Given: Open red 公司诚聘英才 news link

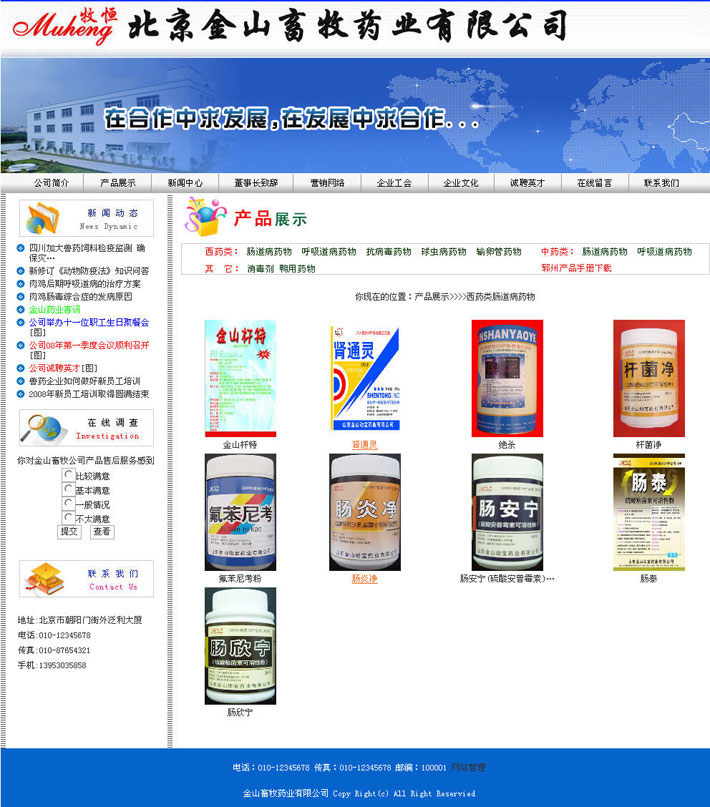Looking at the screenshot, I should [x=55, y=368].
